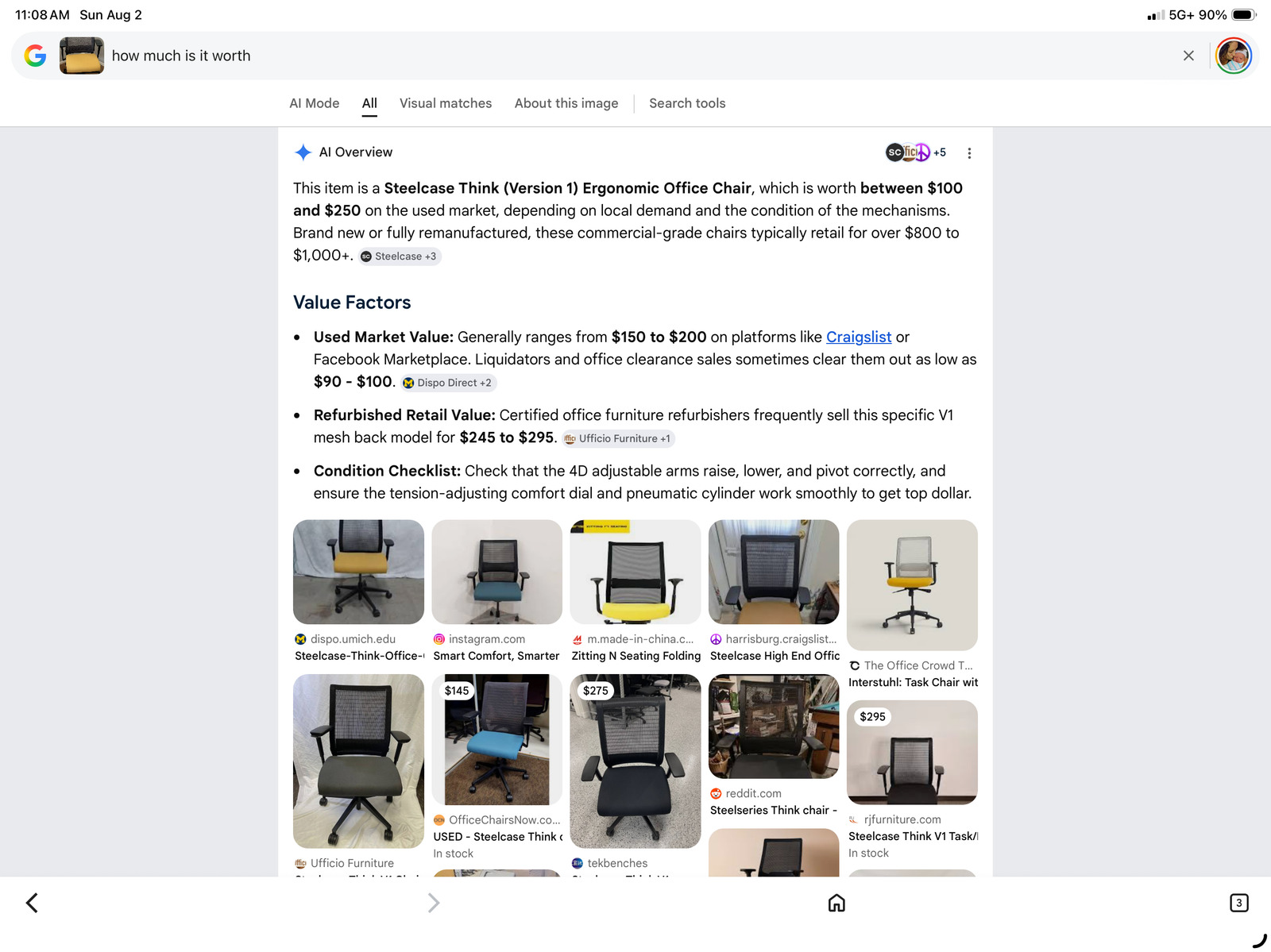The image size is (1271, 952).
Task: Open the tab switcher showing 3 tabs
Action: point(1239,903)
